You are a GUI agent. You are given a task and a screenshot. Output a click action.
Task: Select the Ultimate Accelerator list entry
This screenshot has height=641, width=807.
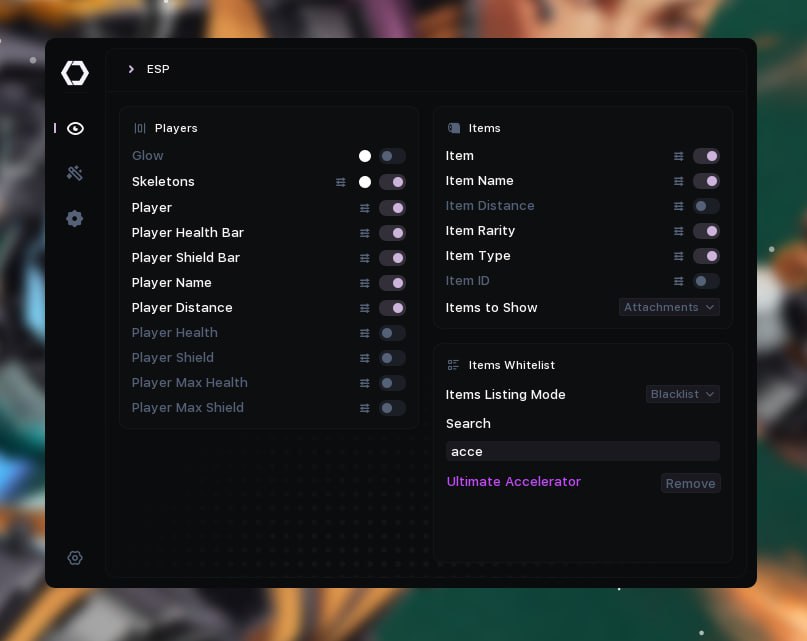(513, 482)
